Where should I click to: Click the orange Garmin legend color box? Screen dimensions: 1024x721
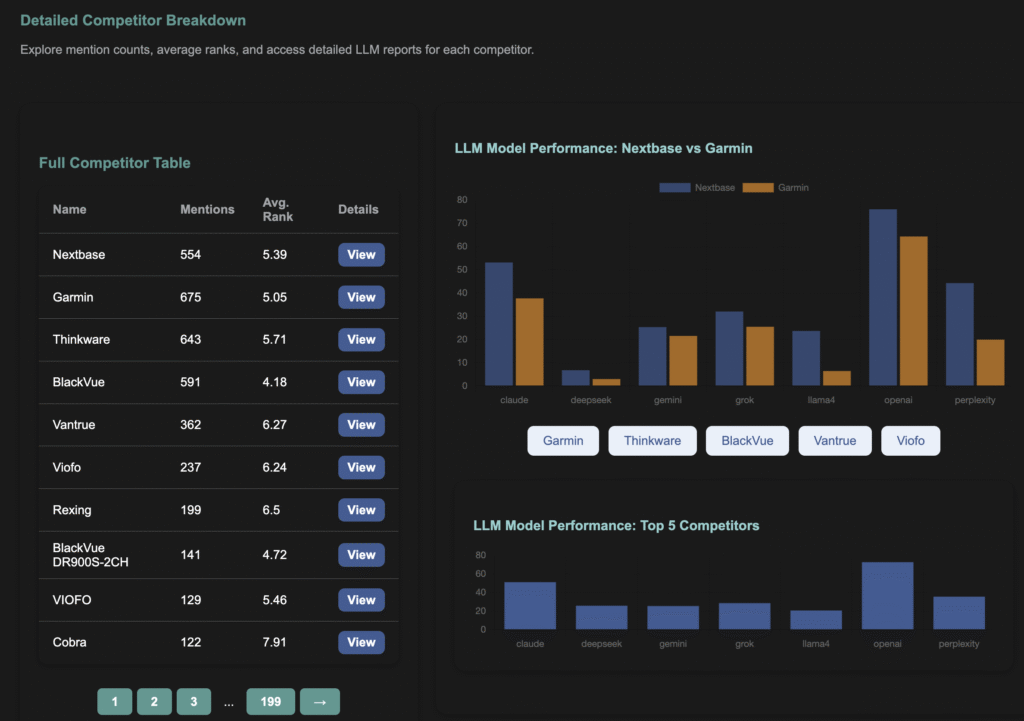pyautogui.click(x=758, y=187)
